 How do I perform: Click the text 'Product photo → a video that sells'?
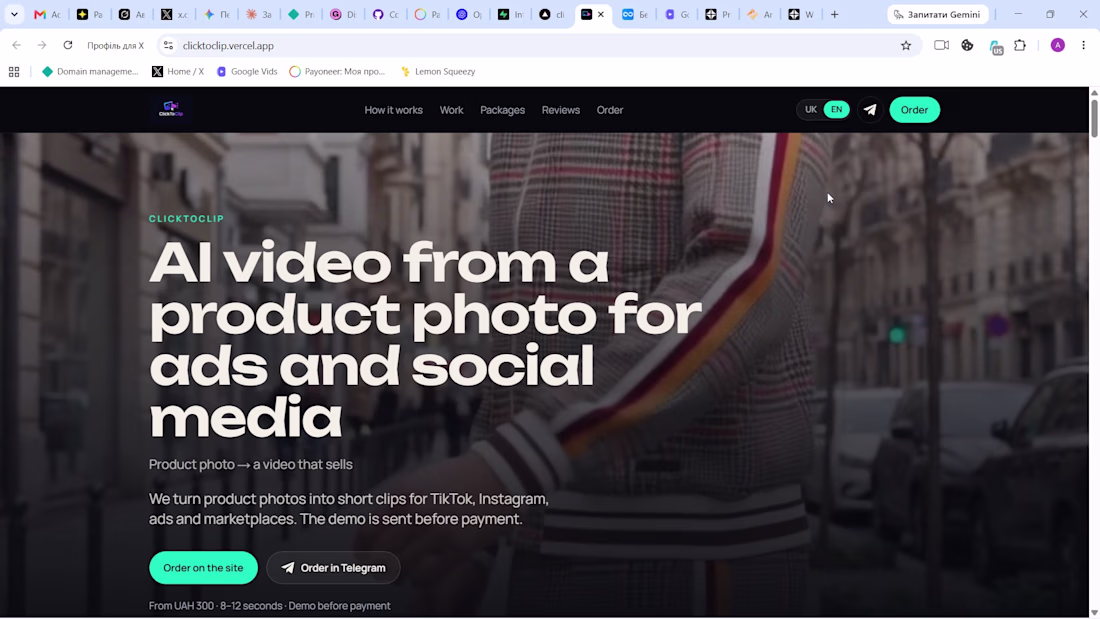coord(250,465)
